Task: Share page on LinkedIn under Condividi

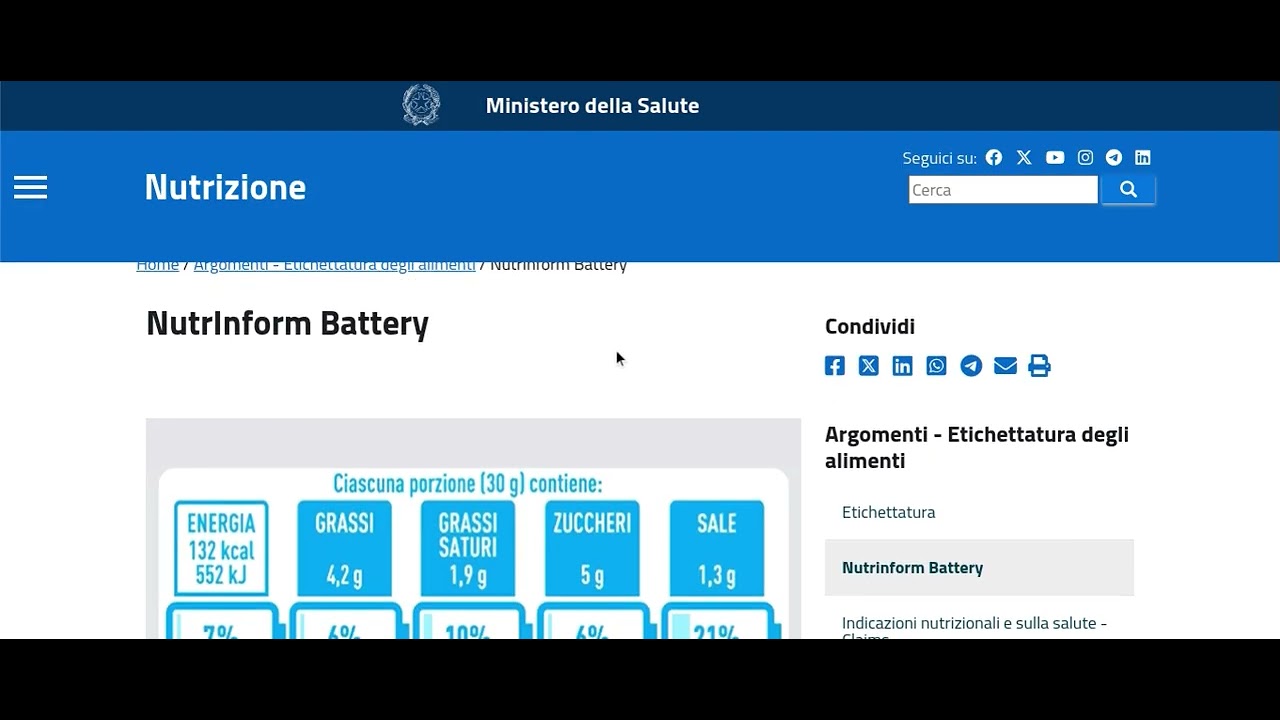Action: [x=903, y=366]
